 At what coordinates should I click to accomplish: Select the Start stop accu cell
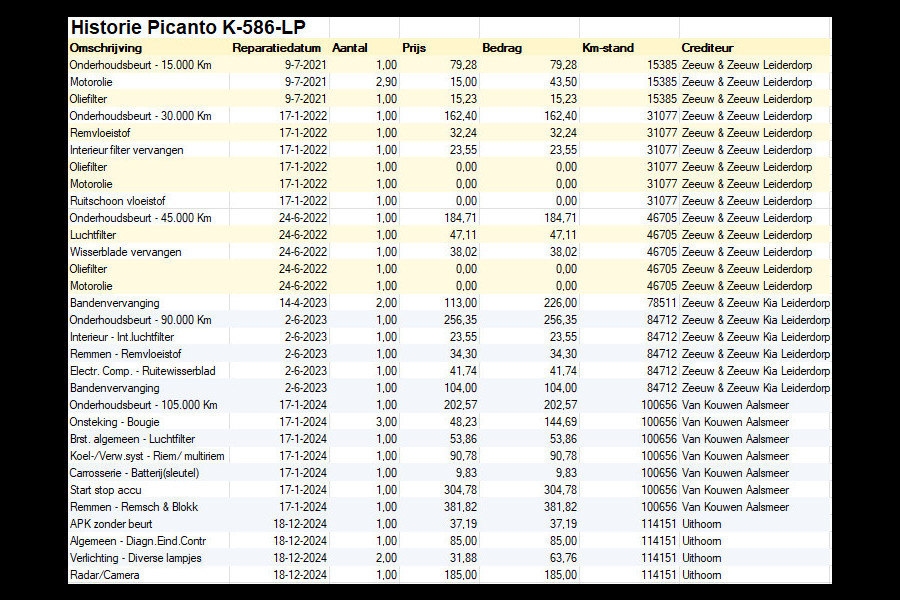tap(106, 490)
